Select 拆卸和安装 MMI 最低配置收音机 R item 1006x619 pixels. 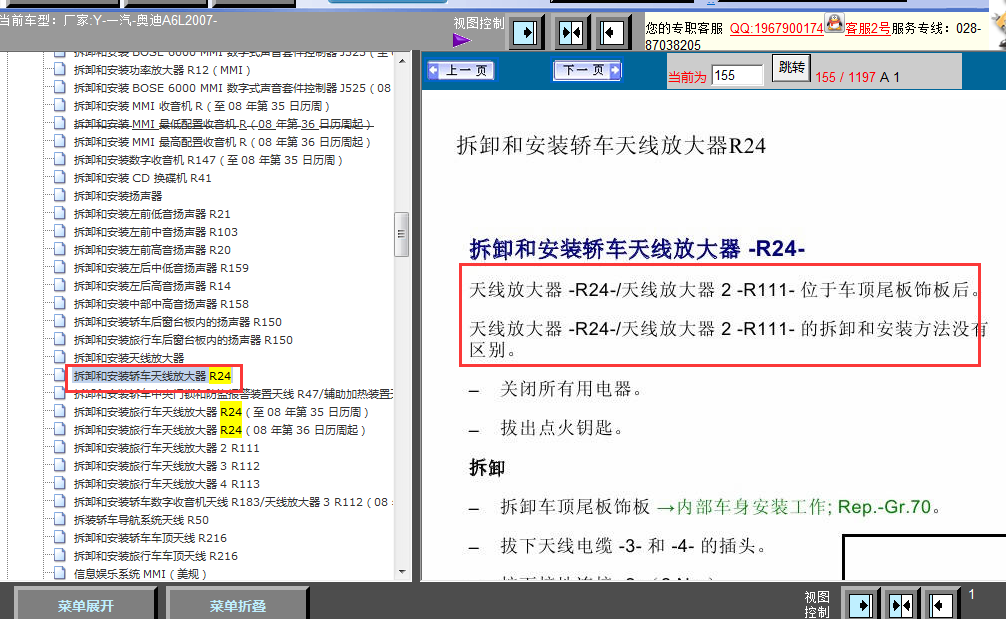point(223,124)
